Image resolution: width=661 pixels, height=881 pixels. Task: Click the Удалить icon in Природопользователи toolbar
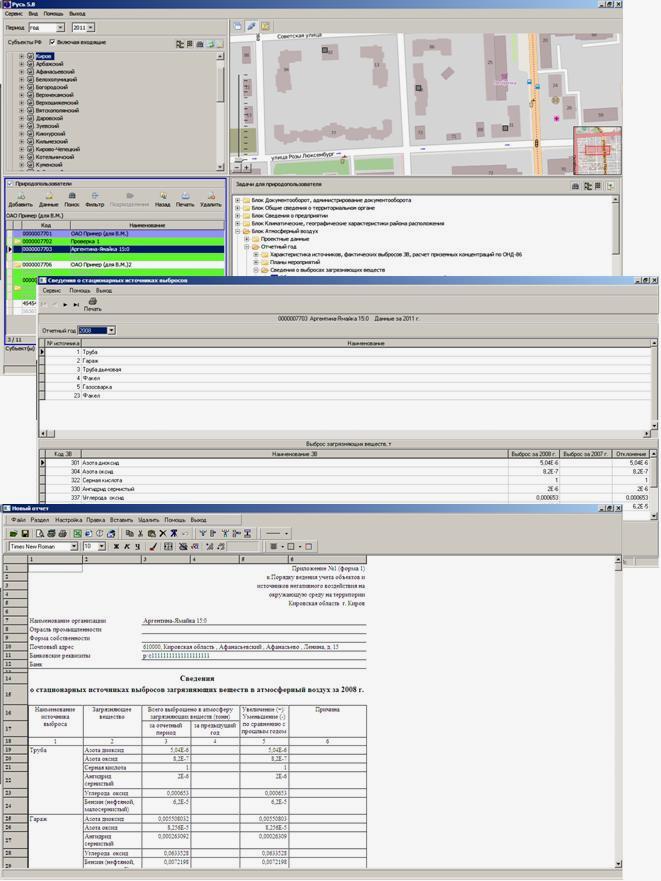click(210, 197)
